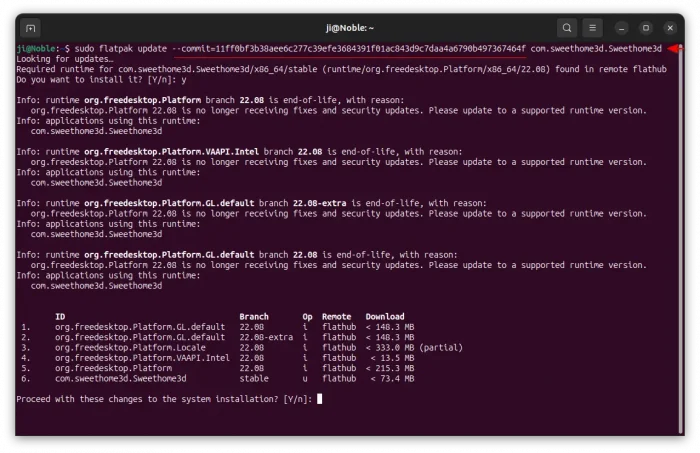This screenshot has width=700, height=453.
Task: Click the terminal cursor after [Y/n]:
Action: (320, 399)
